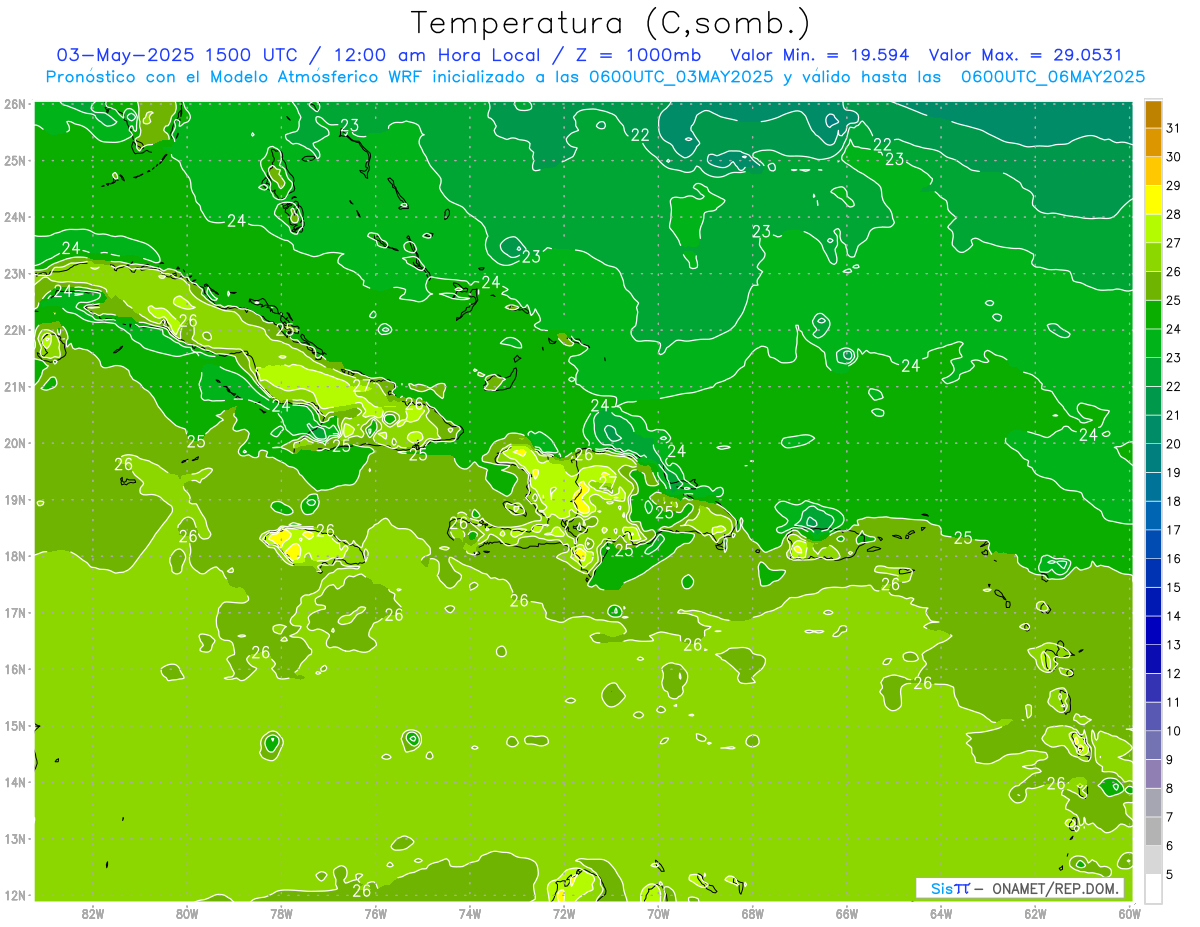The width and height of the screenshot is (1200, 927).
Task: Click the "74W" longitude axis label
Action: [x=469, y=913]
